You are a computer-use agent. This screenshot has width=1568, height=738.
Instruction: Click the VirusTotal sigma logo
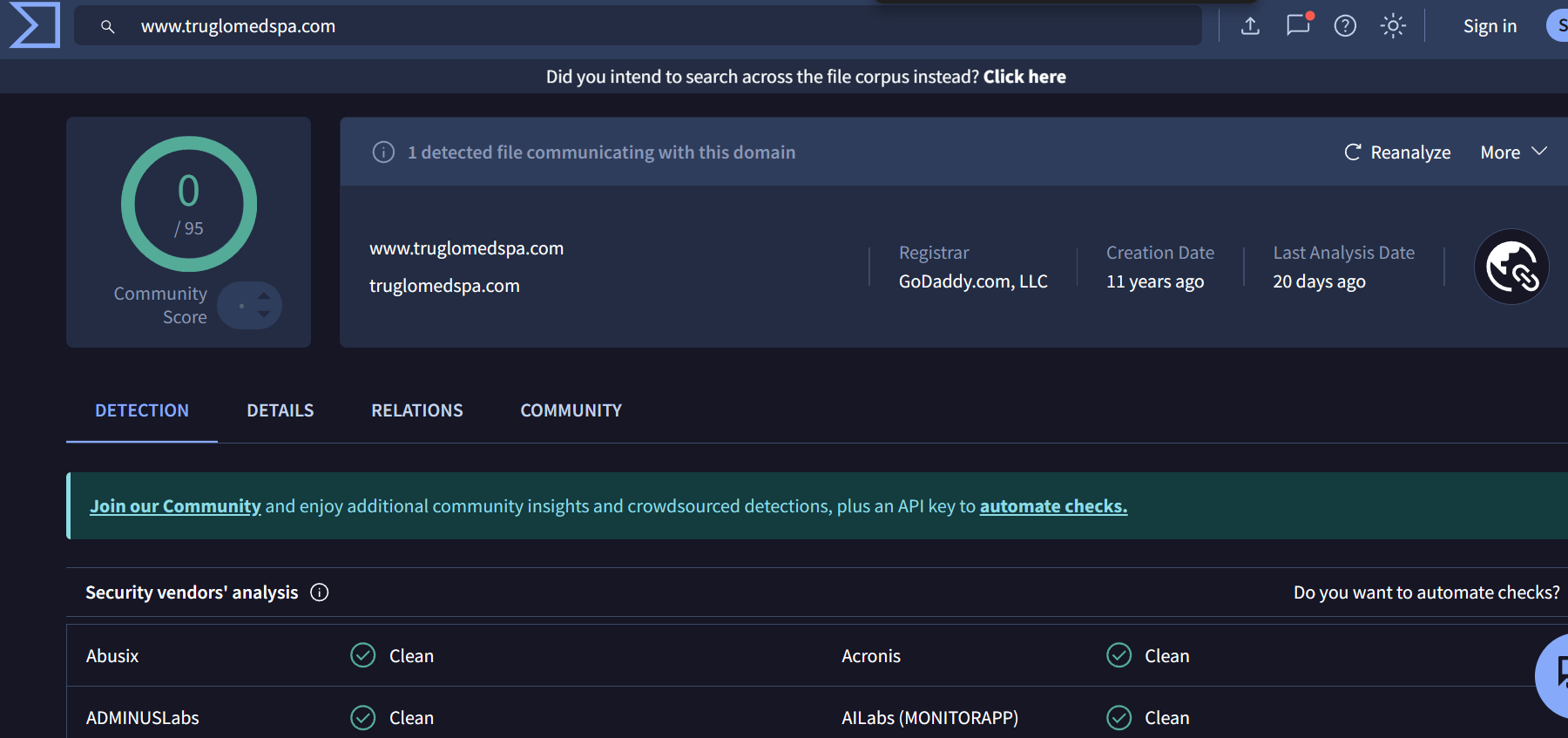tap(34, 25)
